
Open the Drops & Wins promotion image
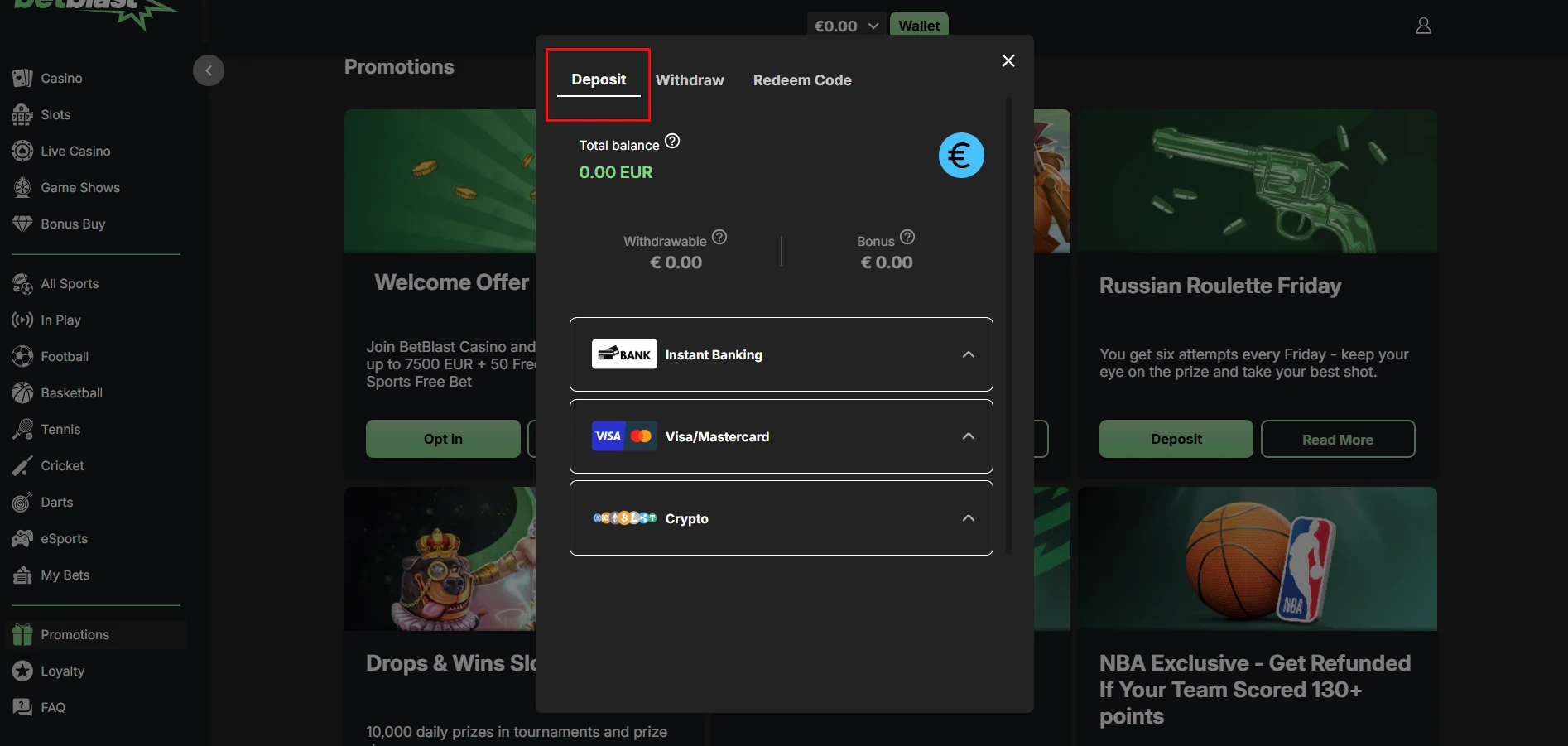click(440, 559)
